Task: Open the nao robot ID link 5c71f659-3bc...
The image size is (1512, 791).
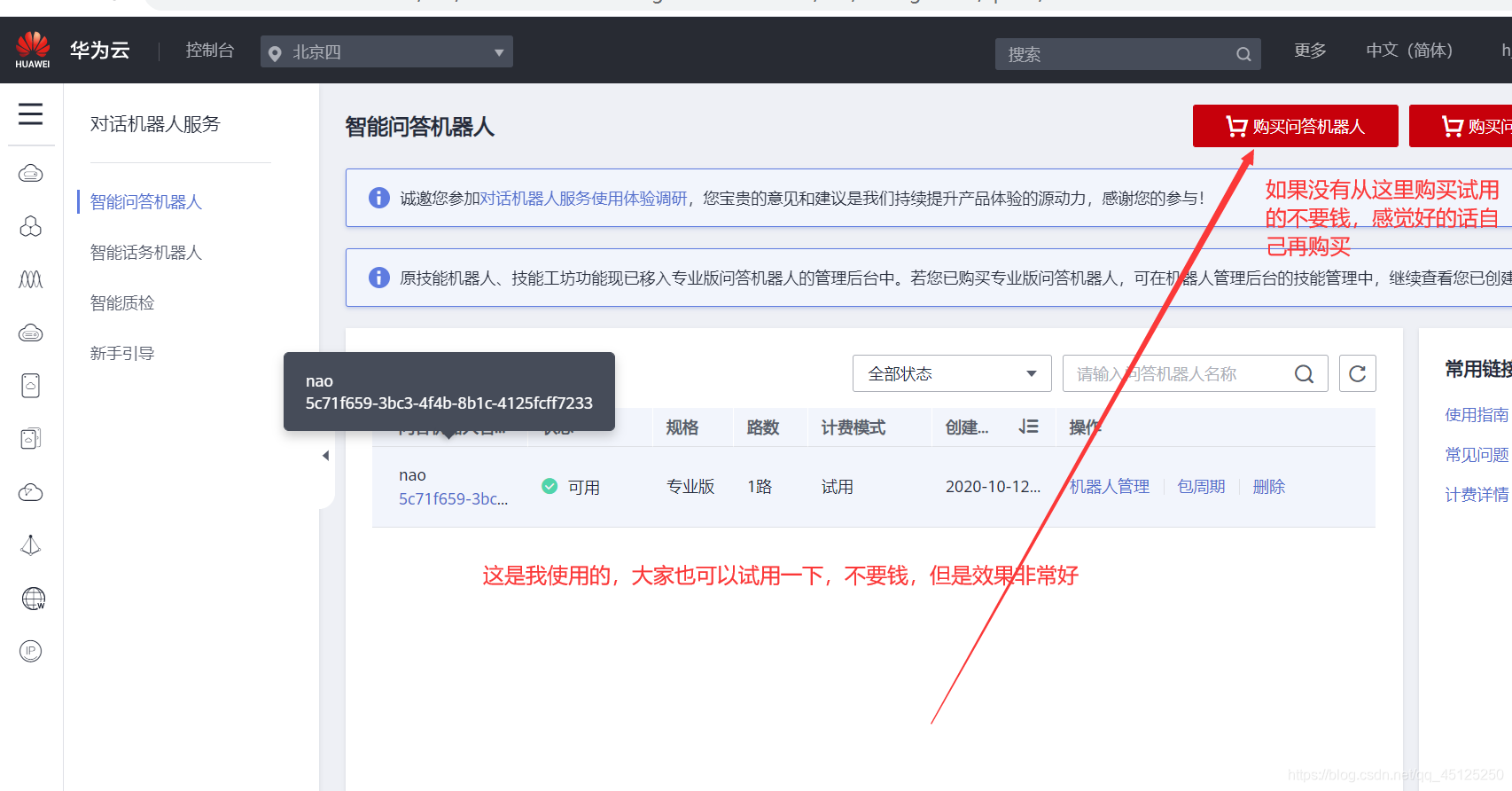Action: [453, 499]
